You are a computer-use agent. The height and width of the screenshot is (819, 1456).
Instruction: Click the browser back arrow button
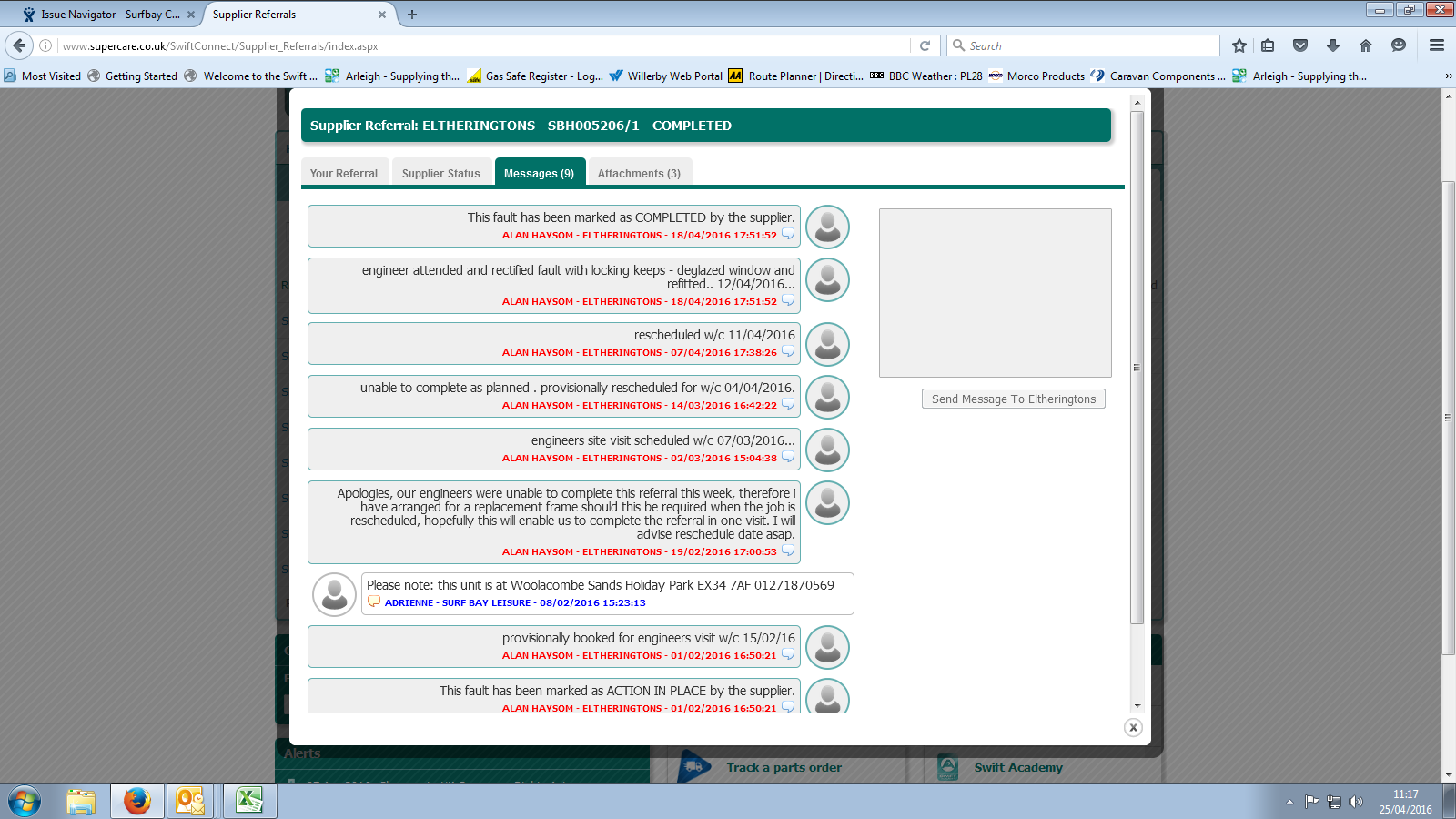click(x=19, y=45)
